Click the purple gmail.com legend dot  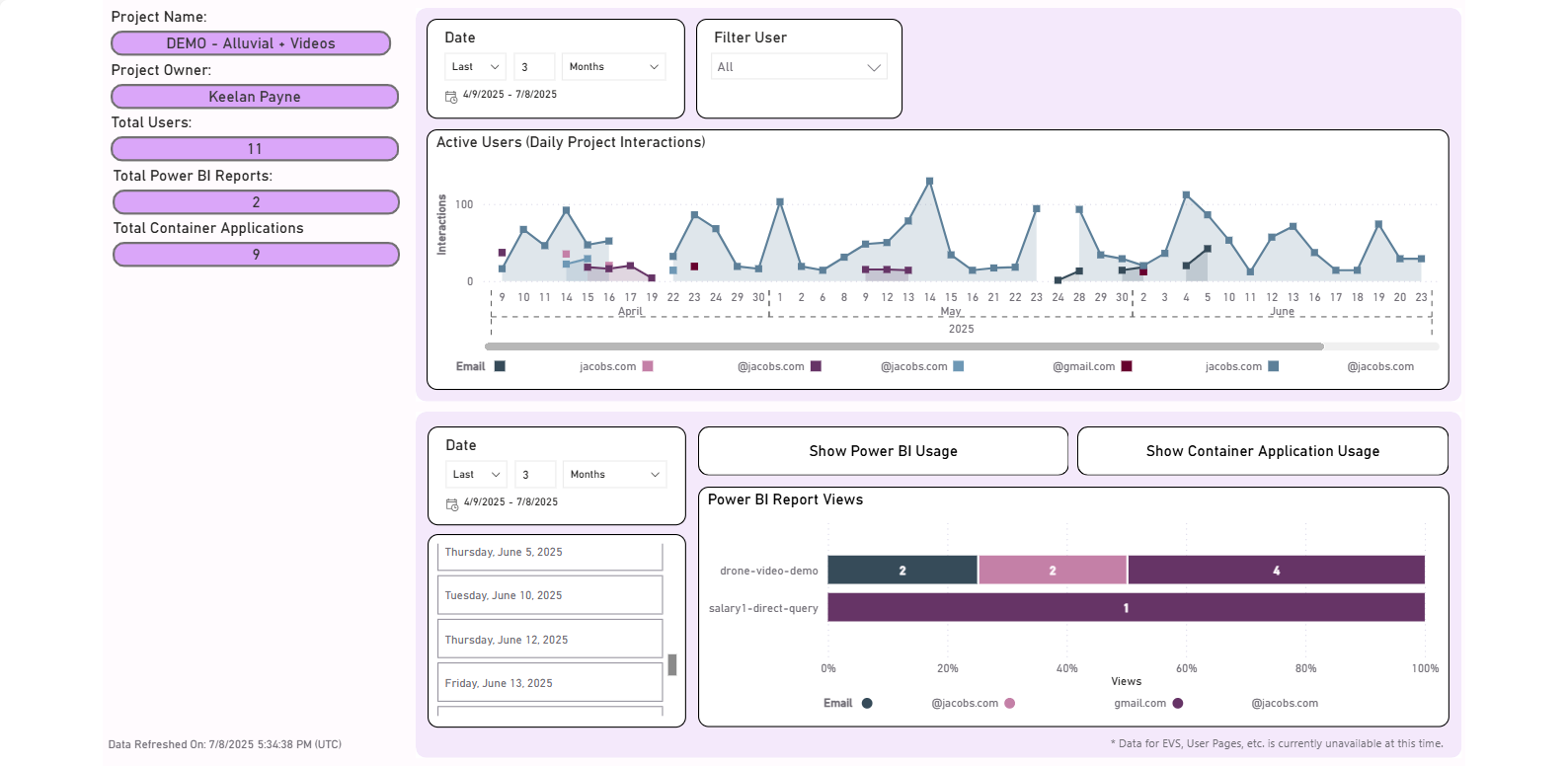point(1178,704)
